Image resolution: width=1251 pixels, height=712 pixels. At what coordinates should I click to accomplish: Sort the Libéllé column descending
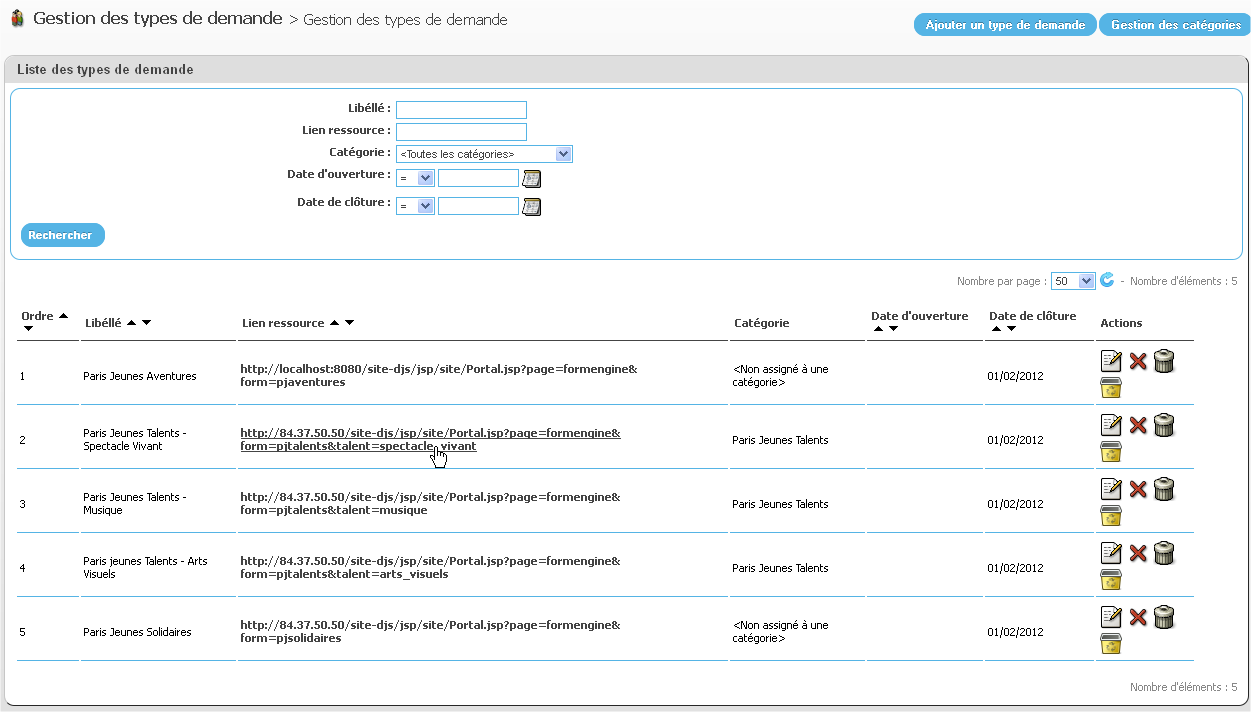pyautogui.click(x=147, y=323)
